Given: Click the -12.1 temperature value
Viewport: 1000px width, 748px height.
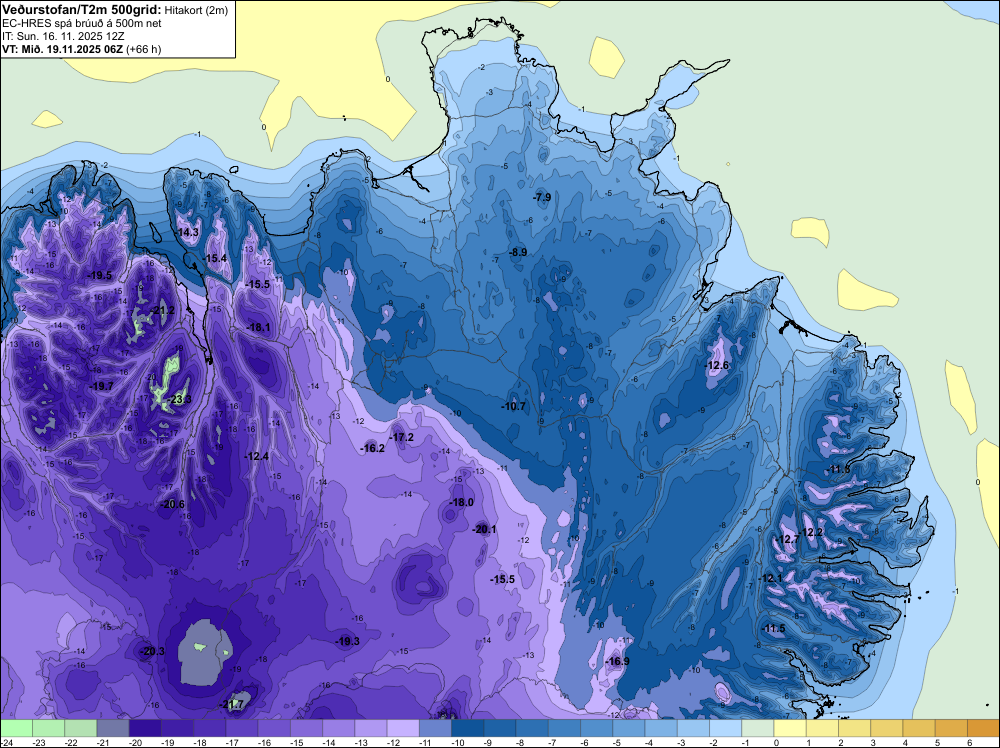Looking at the screenshot, I should point(770,578).
